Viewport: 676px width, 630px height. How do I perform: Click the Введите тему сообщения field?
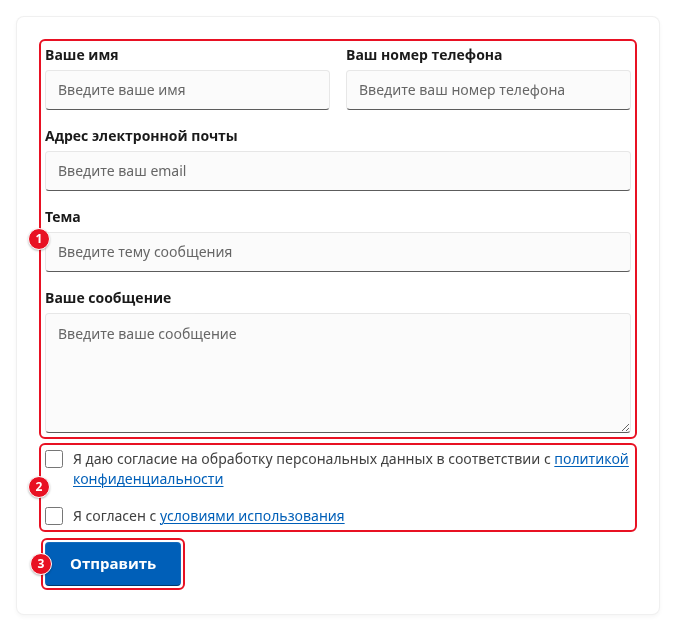338,252
